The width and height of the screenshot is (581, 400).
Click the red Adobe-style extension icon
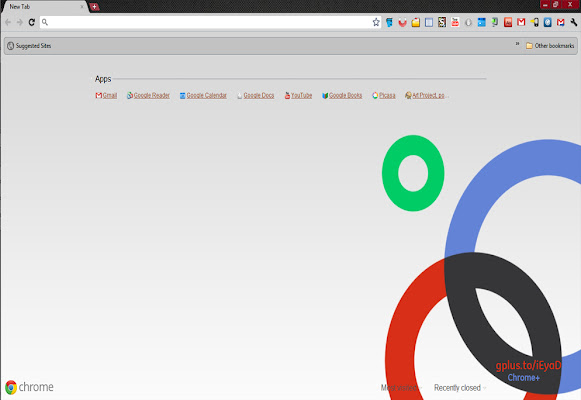[508, 23]
